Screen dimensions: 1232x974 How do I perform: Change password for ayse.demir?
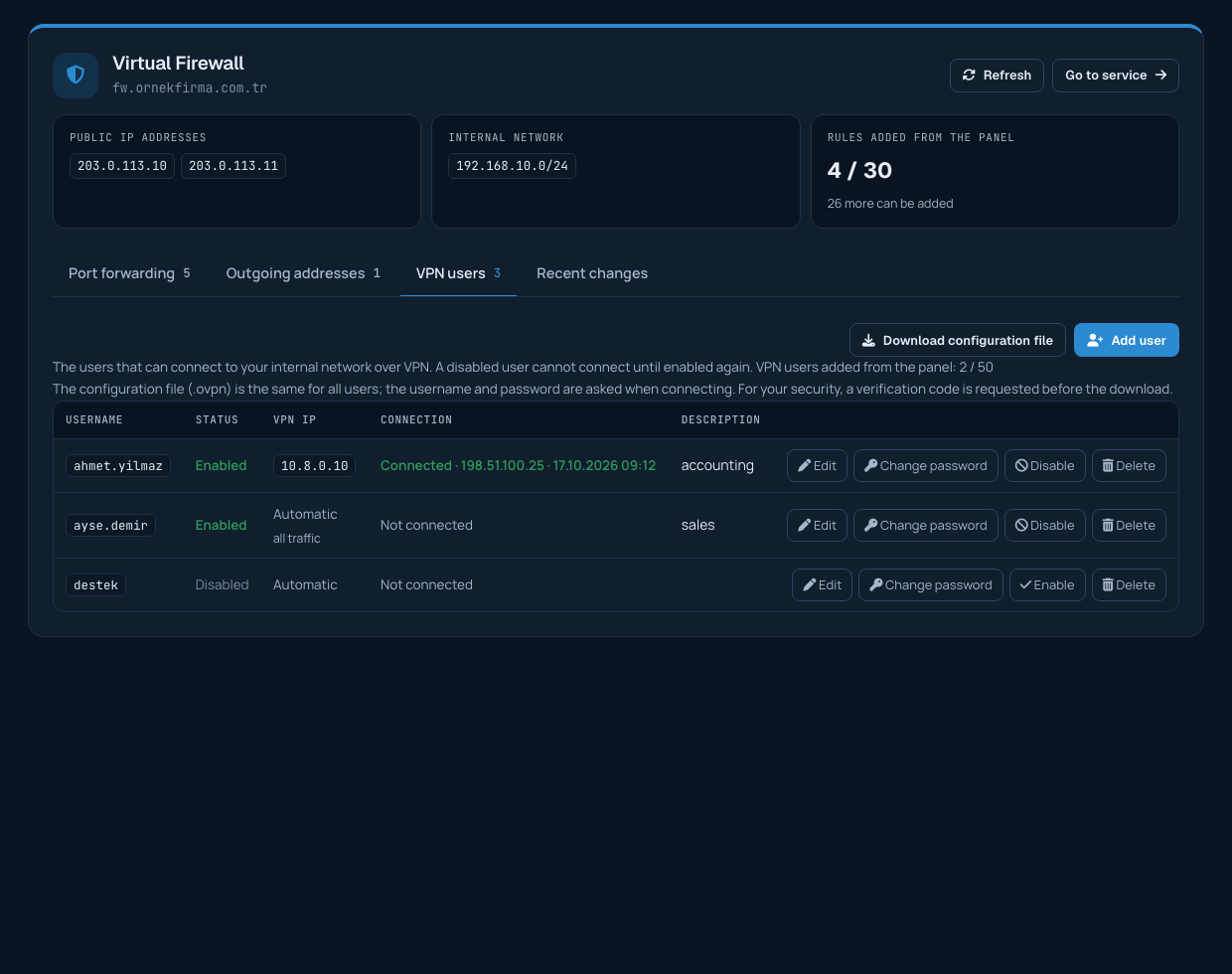[x=926, y=526]
